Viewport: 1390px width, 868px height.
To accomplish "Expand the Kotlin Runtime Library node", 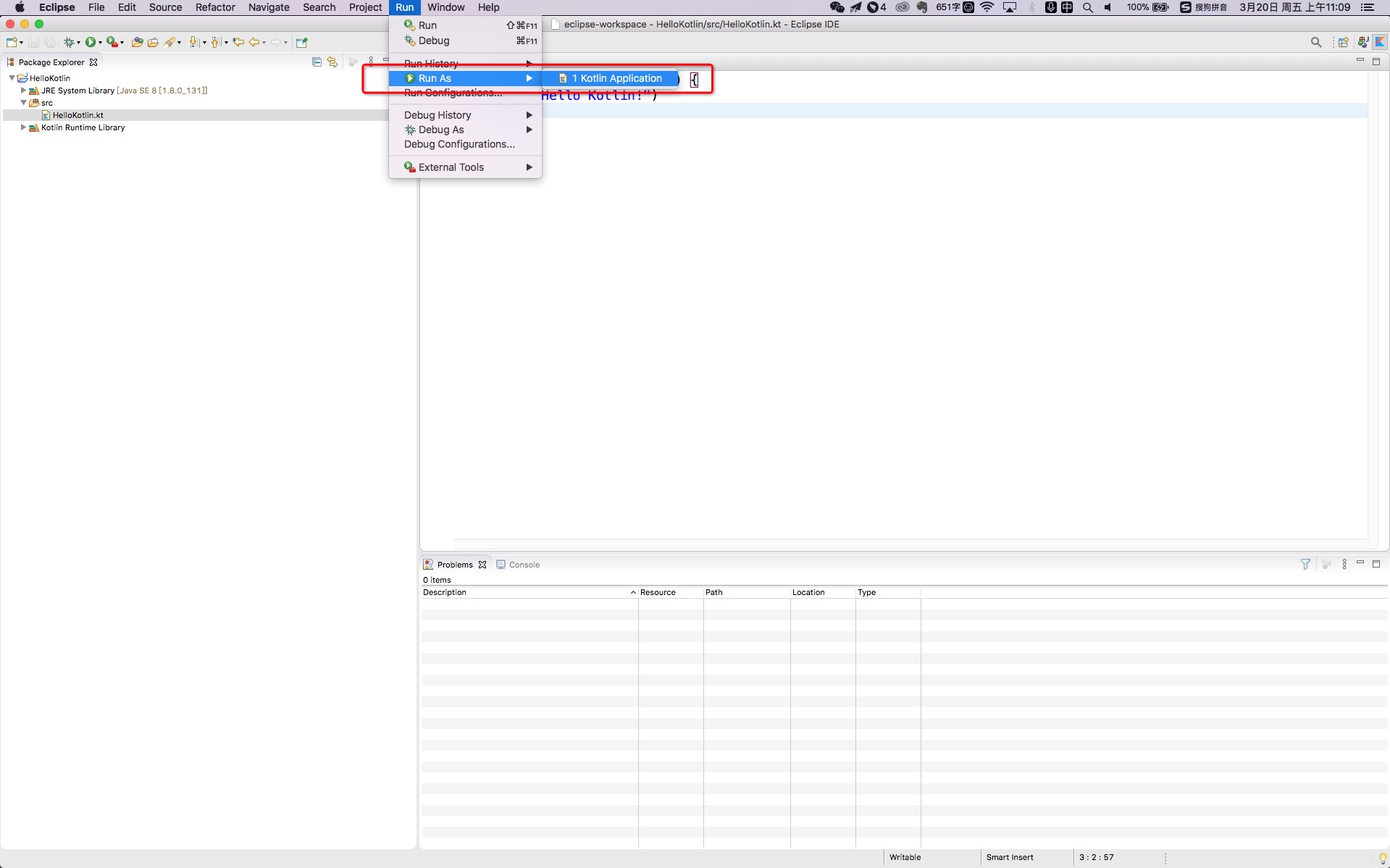I will pyautogui.click(x=23, y=127).
